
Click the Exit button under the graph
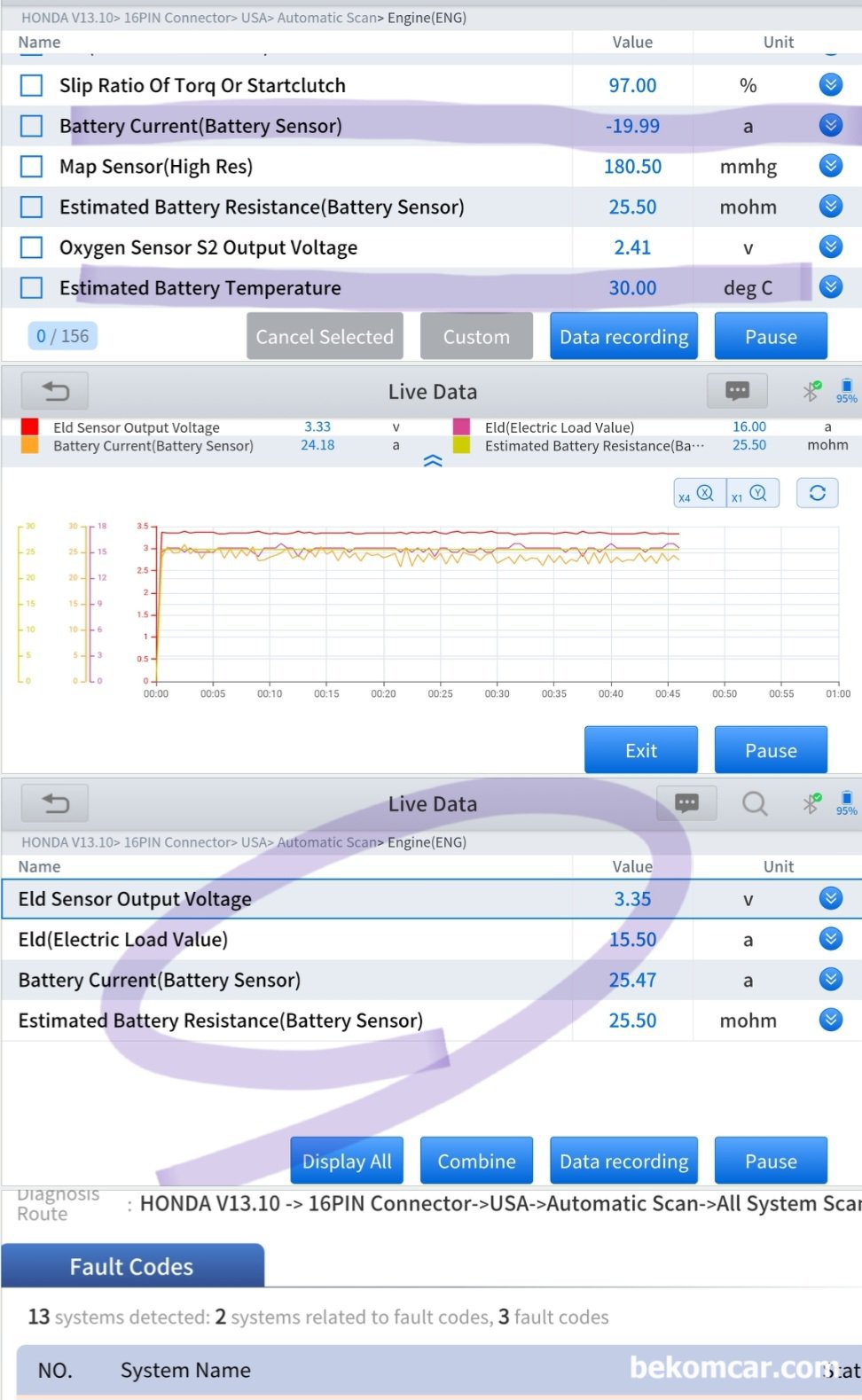coord(640,750)
